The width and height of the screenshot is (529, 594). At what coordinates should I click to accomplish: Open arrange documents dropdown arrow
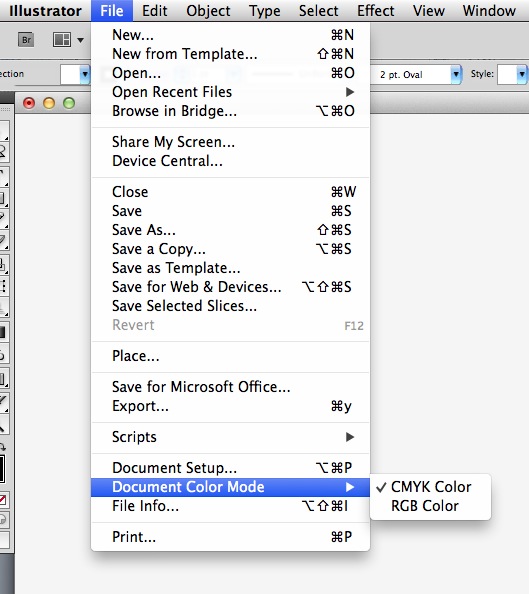[x=80, y=40]
